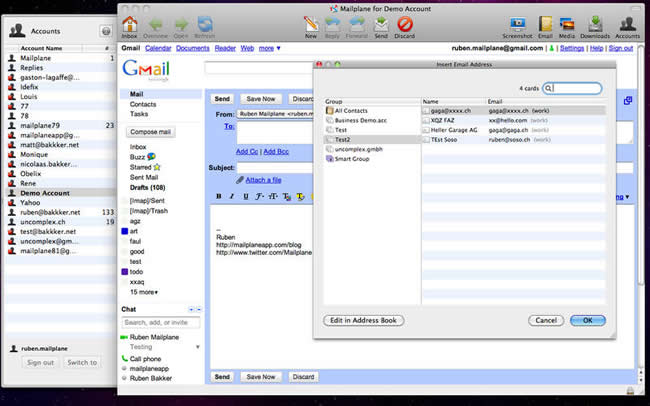Viewport: 650px width, 406px height.
Task: Open the Reader link
Action: (225, 48)
